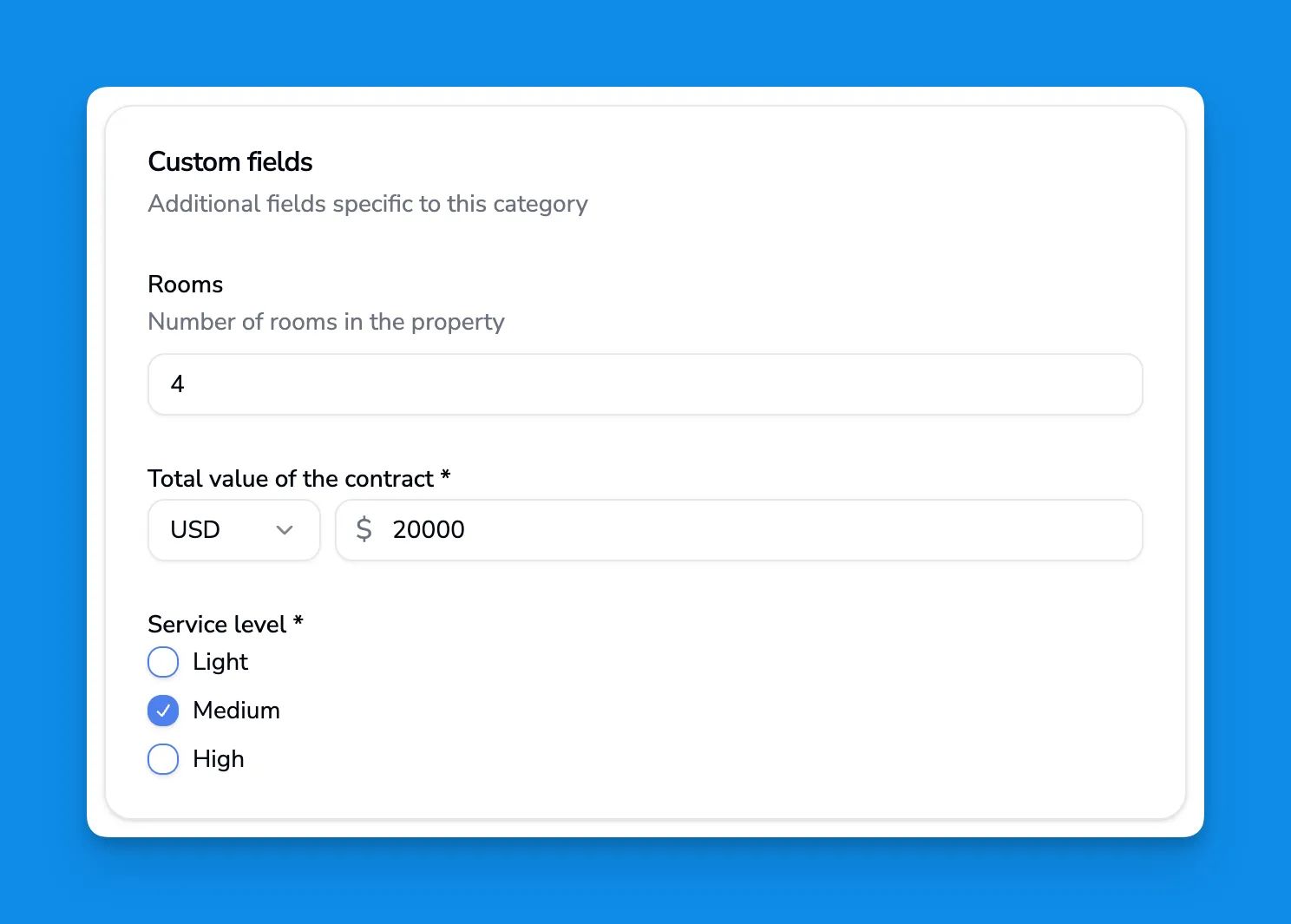Click the chevron on the USD selector
The height and width of the screenshot is (924, 1291).
284,530
